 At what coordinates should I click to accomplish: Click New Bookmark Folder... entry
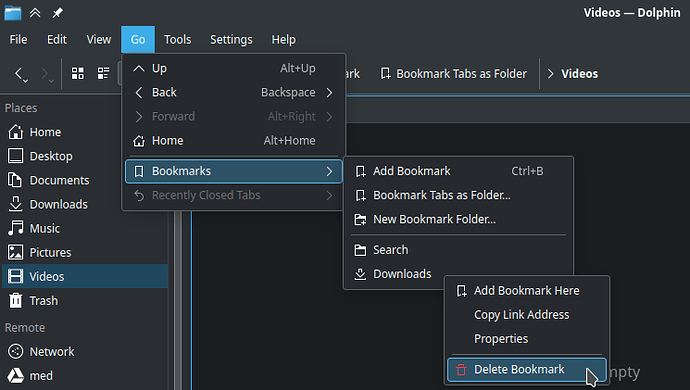click(459, 219)
